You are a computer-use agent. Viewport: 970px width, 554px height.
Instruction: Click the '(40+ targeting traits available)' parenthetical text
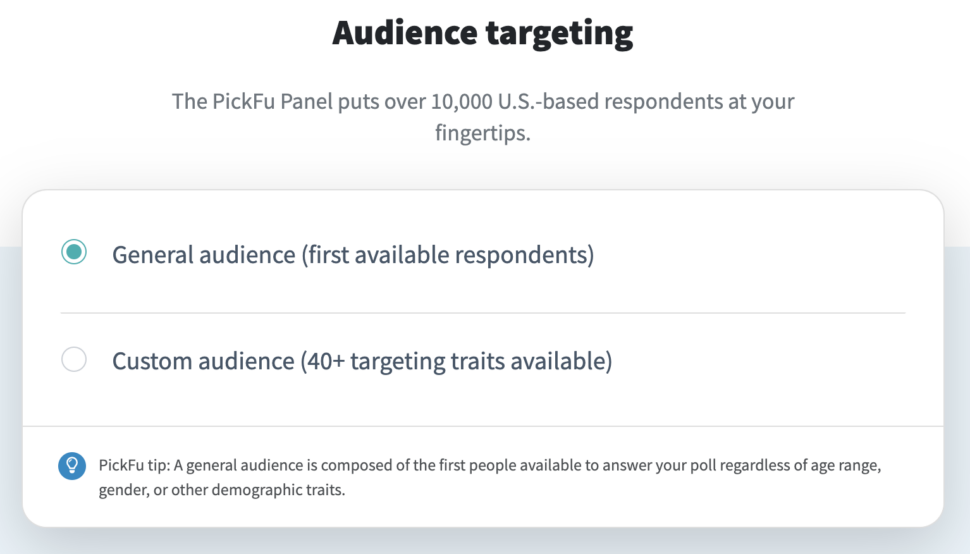pos(457,361)
